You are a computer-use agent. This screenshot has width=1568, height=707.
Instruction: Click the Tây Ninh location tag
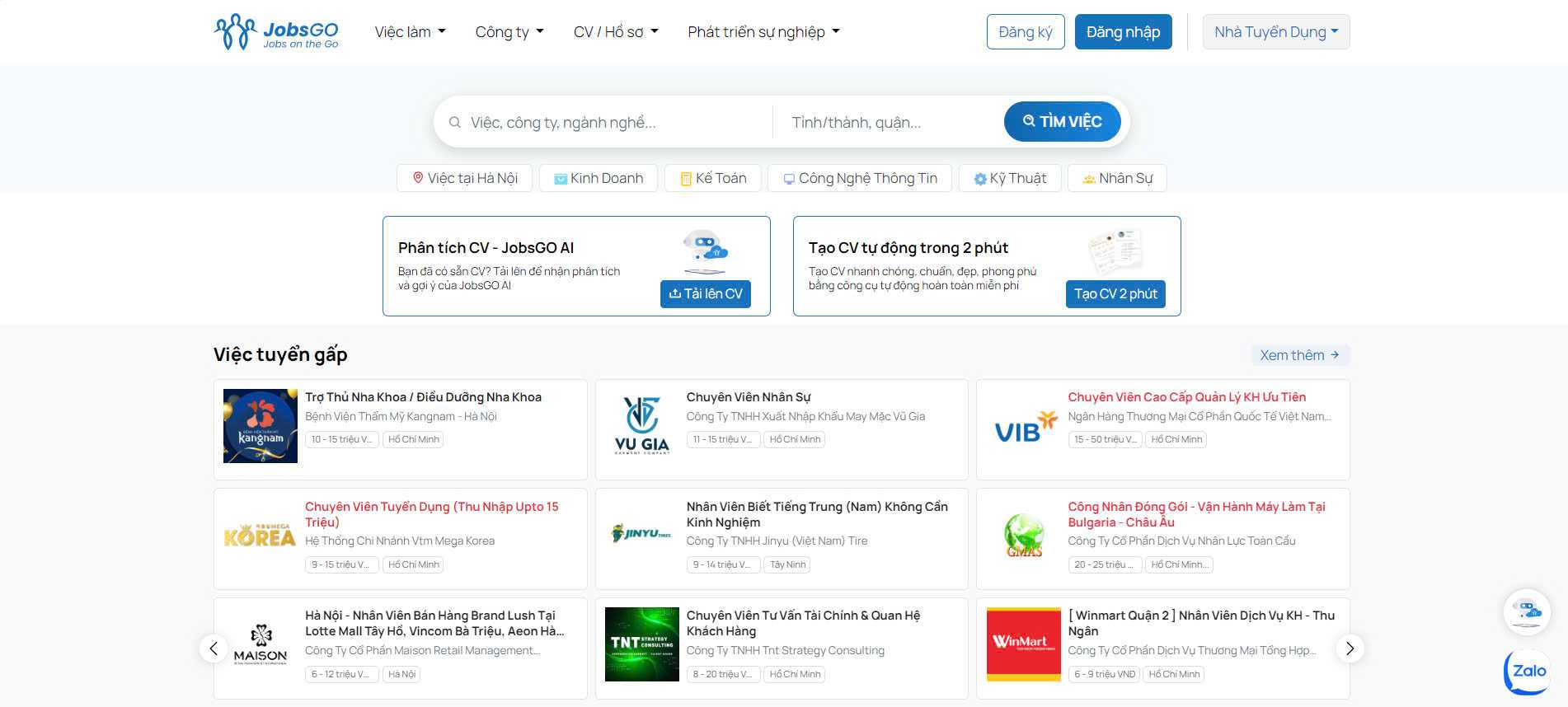point(787,564)
